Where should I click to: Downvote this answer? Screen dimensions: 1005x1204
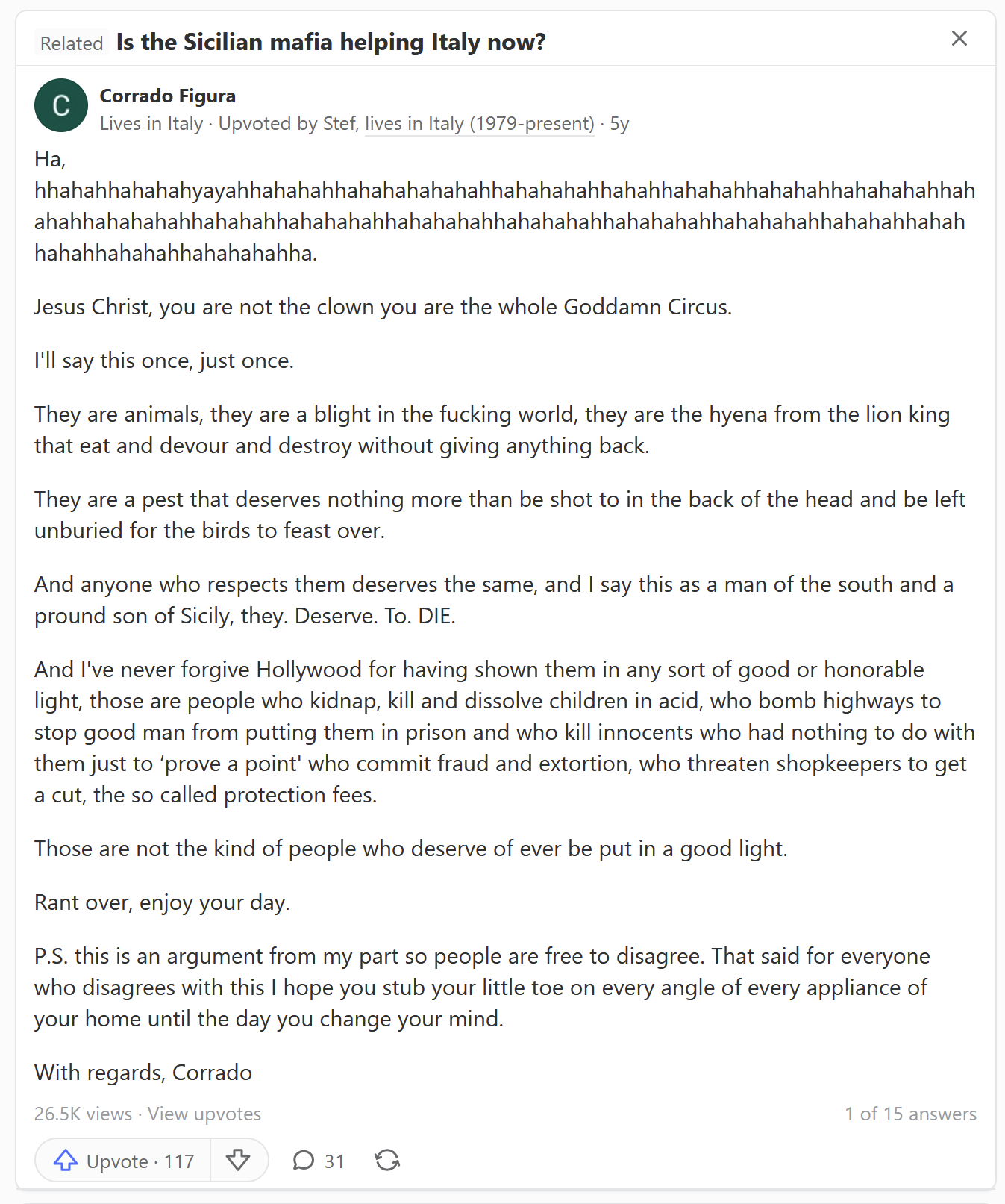(x=238, y=1161)
